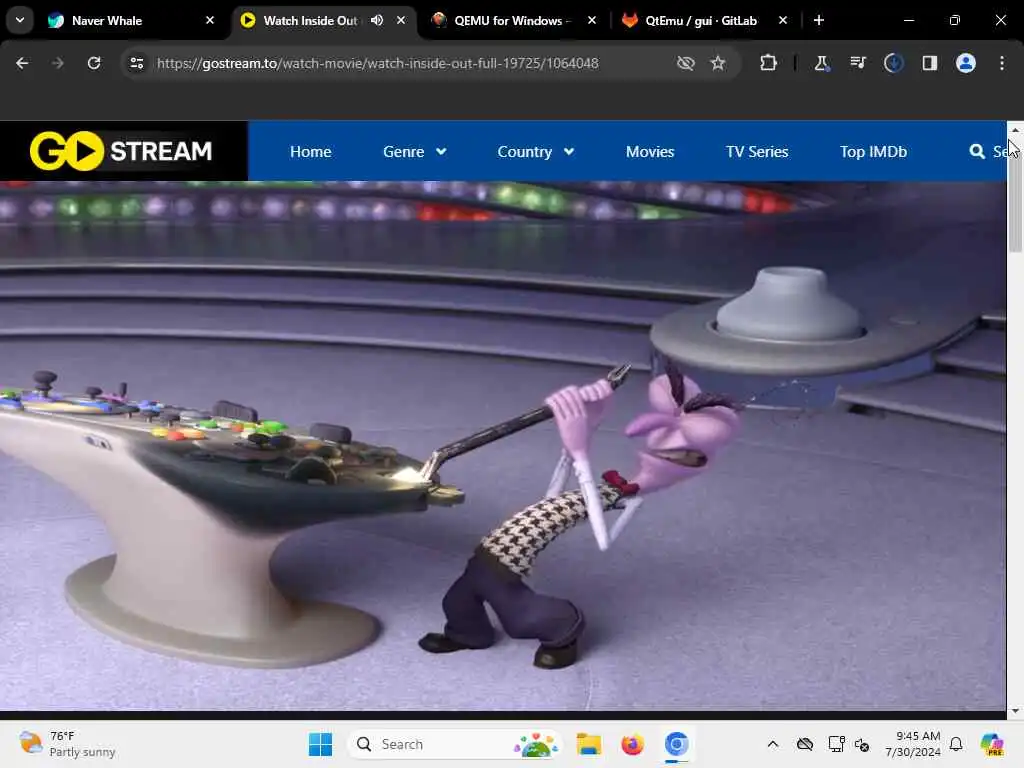Click the downloads circle icon in toolbar
Viewport: 1024px width, 768px height.
click(893, 63)
